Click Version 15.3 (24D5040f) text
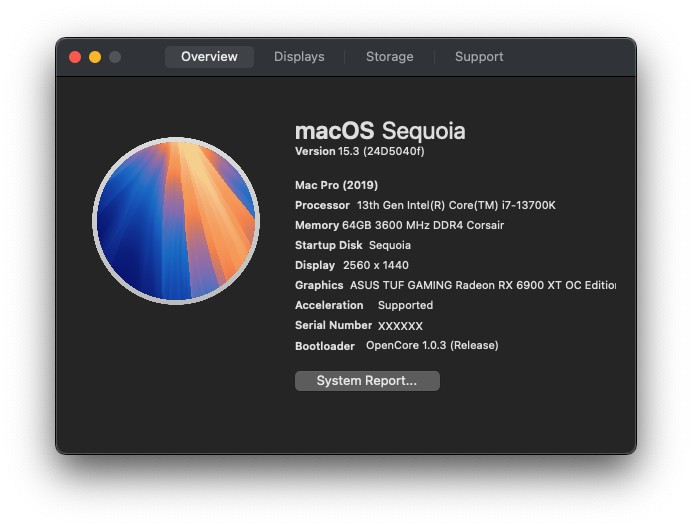Screen dimensions: 692x528 pos(360,151)
